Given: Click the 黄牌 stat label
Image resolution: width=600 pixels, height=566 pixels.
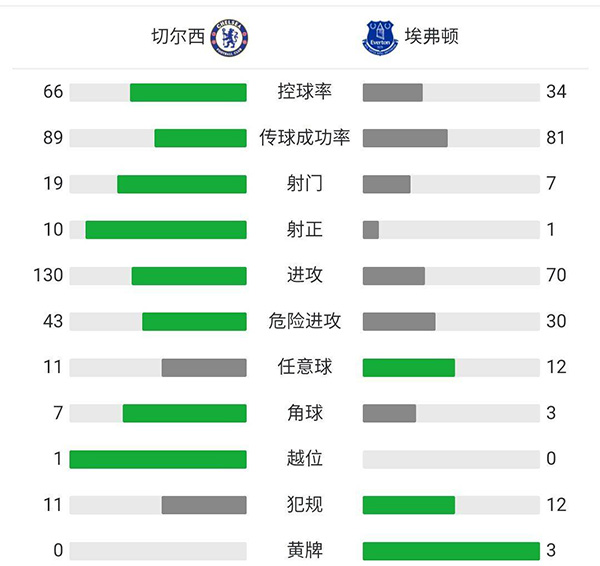Looking at the screenshot, I should tap(305, 550).
